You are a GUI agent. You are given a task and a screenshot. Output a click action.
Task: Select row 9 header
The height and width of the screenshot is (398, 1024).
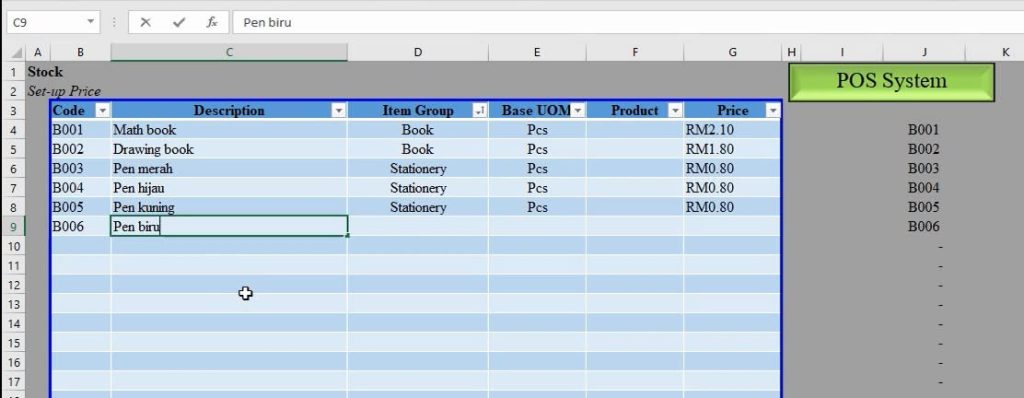point(14,227)
